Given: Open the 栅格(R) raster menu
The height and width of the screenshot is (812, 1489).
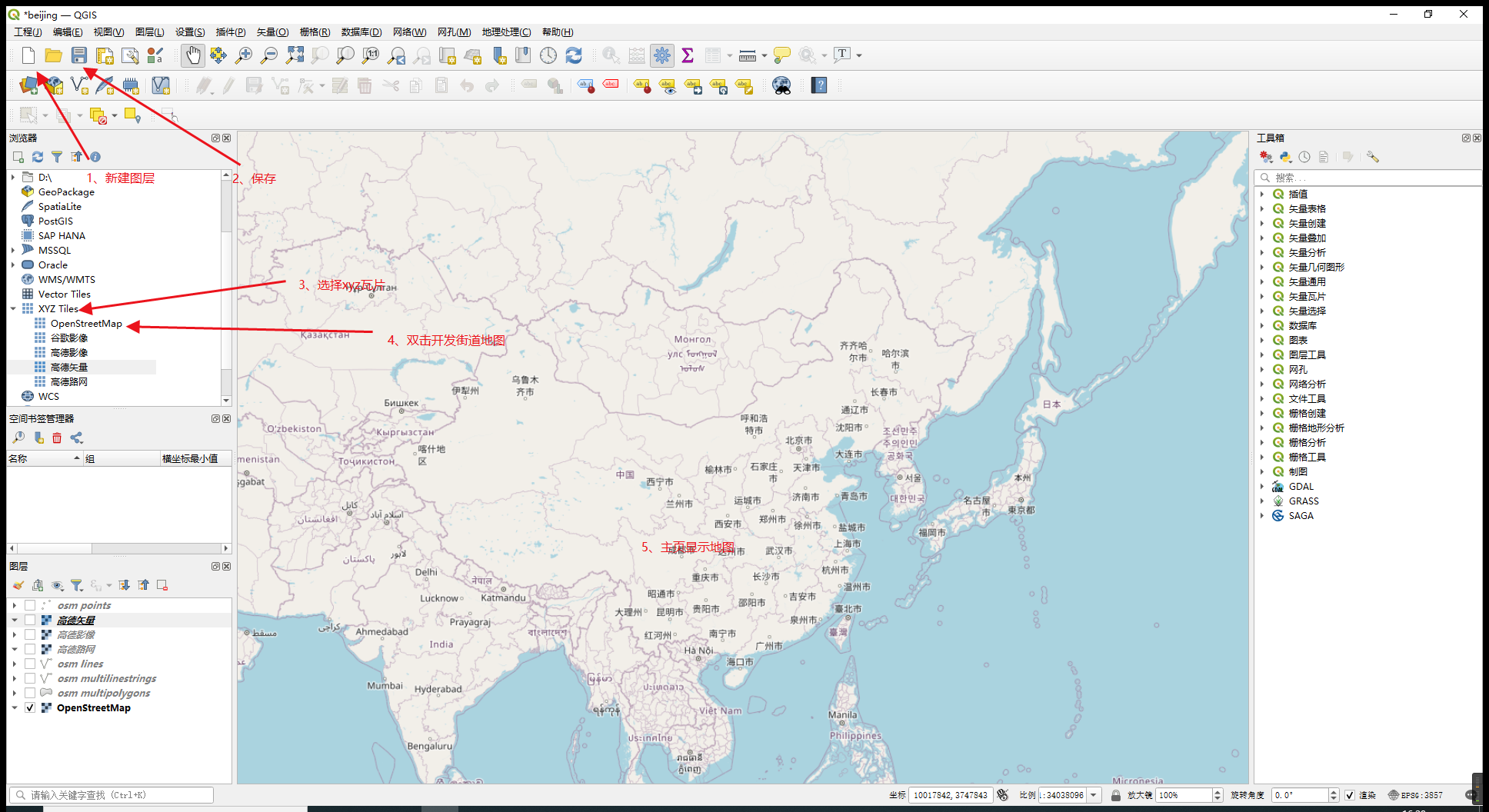Looking at the screenshot, I should pyautogui.click(x=315, y=32).
